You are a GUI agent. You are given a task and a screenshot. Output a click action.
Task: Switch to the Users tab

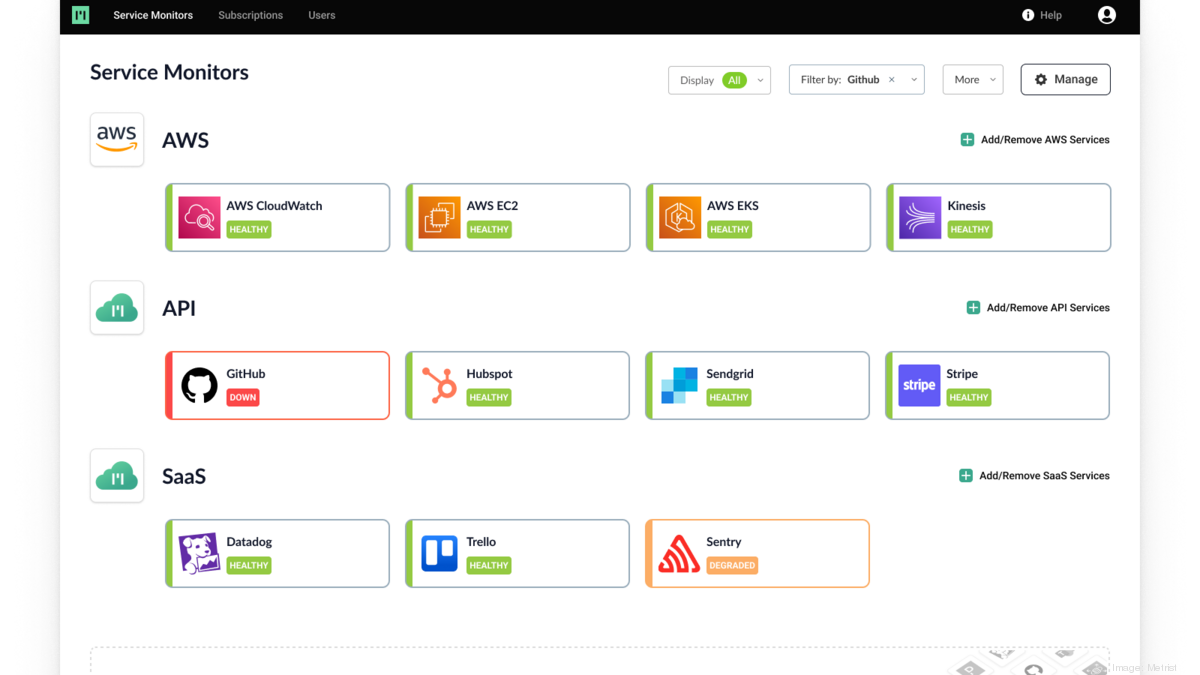[x=321, y=15]
